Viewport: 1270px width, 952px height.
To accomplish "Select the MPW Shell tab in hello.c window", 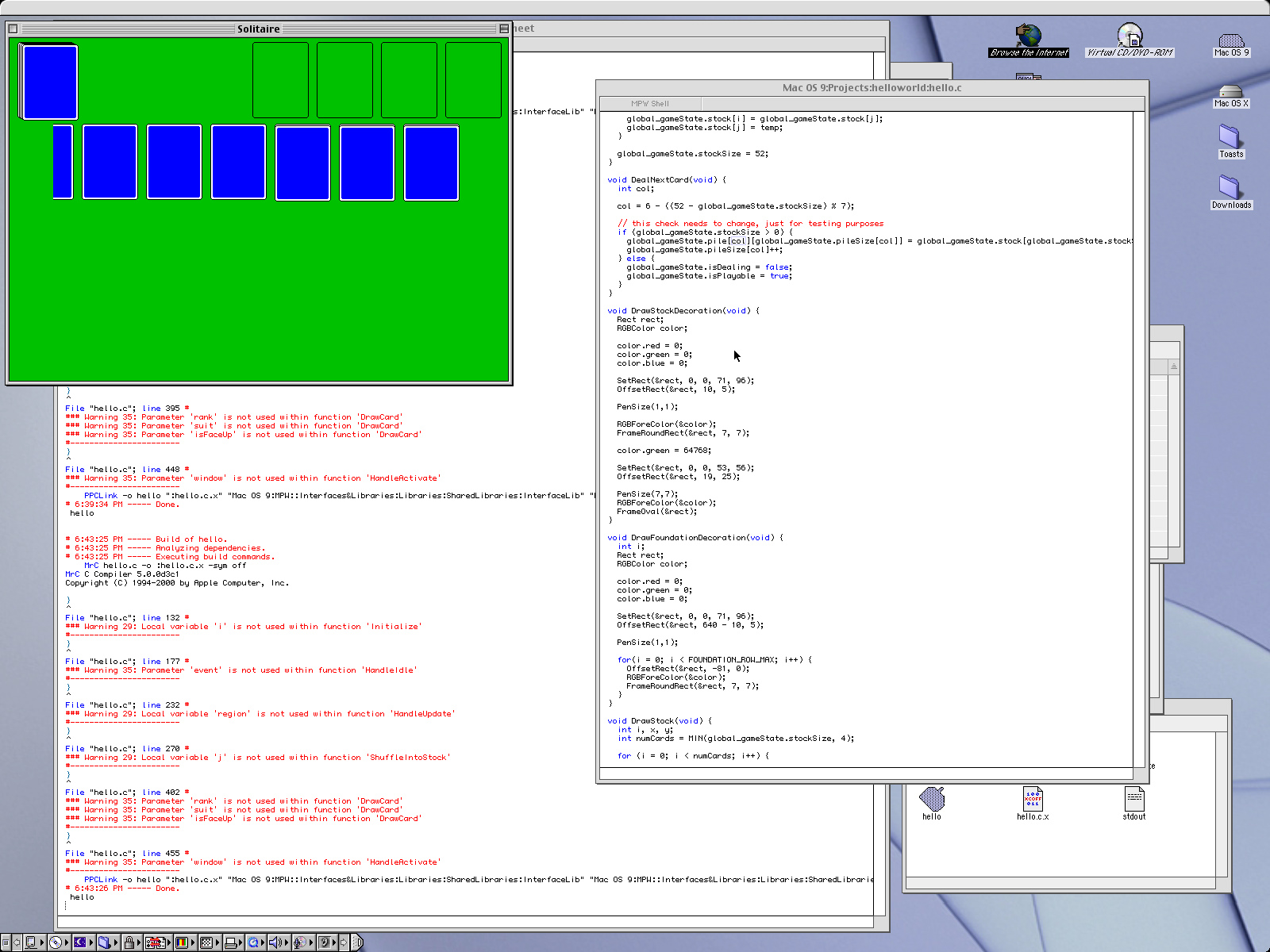I will pos(650,103).
